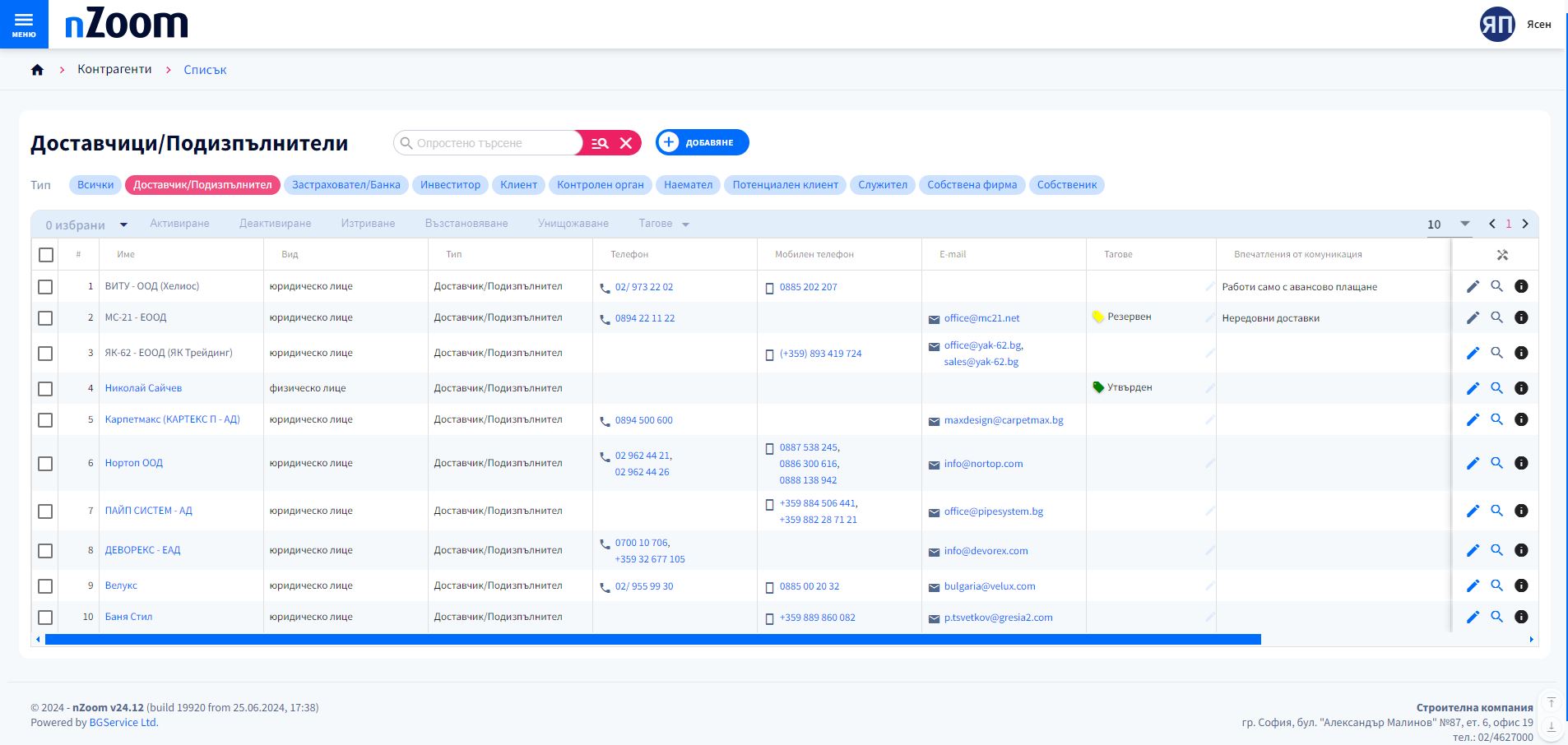
Task: Sort by Име column header
Action: tap(126, 255)
